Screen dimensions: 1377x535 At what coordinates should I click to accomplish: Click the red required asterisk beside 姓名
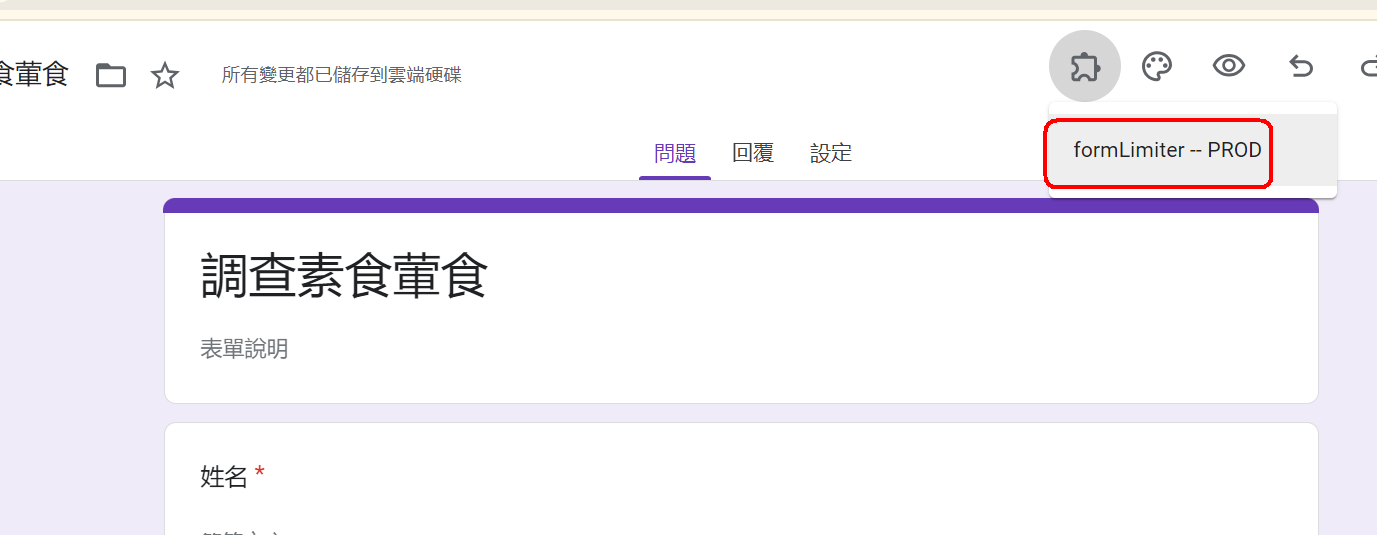260,474
